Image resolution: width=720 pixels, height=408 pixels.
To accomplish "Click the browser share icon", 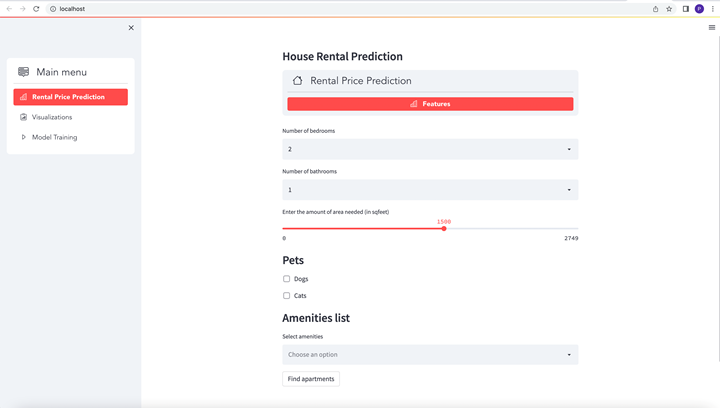I will [x=656, y=8].
